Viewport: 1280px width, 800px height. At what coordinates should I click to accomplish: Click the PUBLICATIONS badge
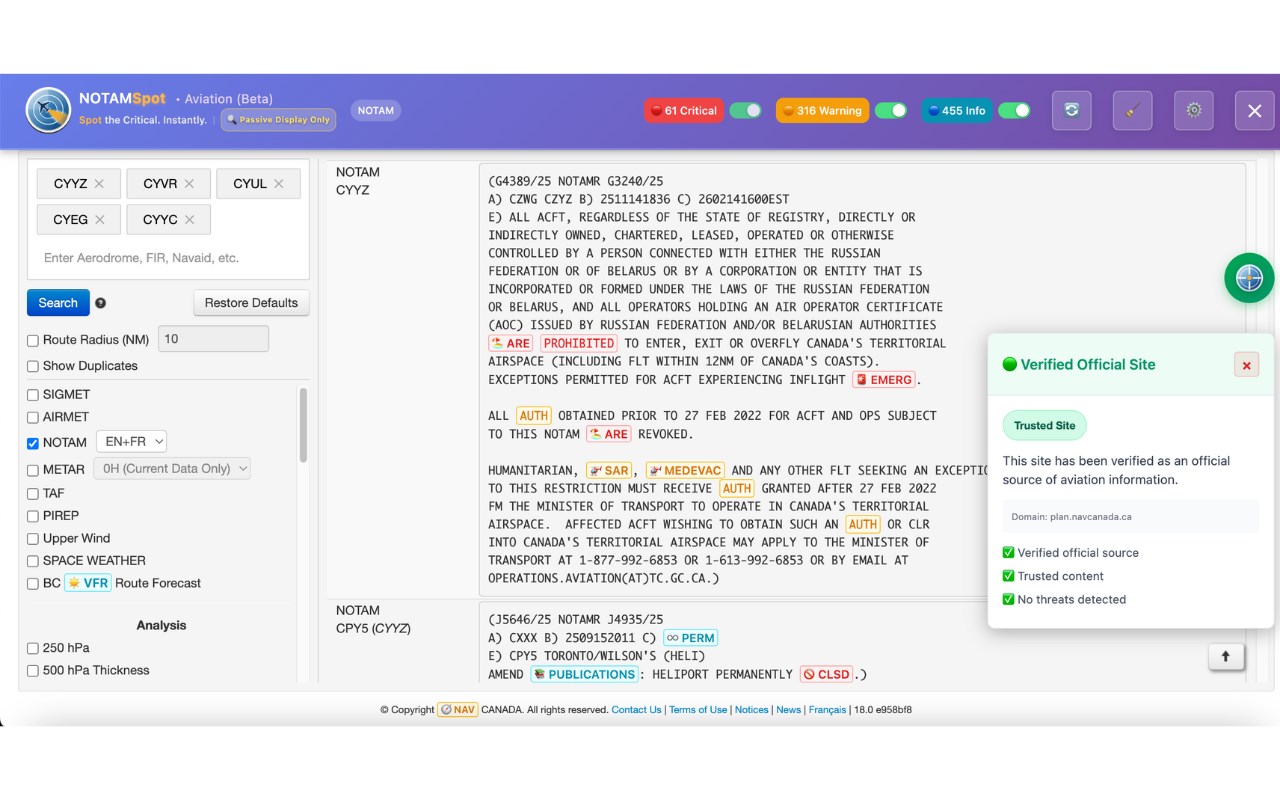[x=584, y=674]
